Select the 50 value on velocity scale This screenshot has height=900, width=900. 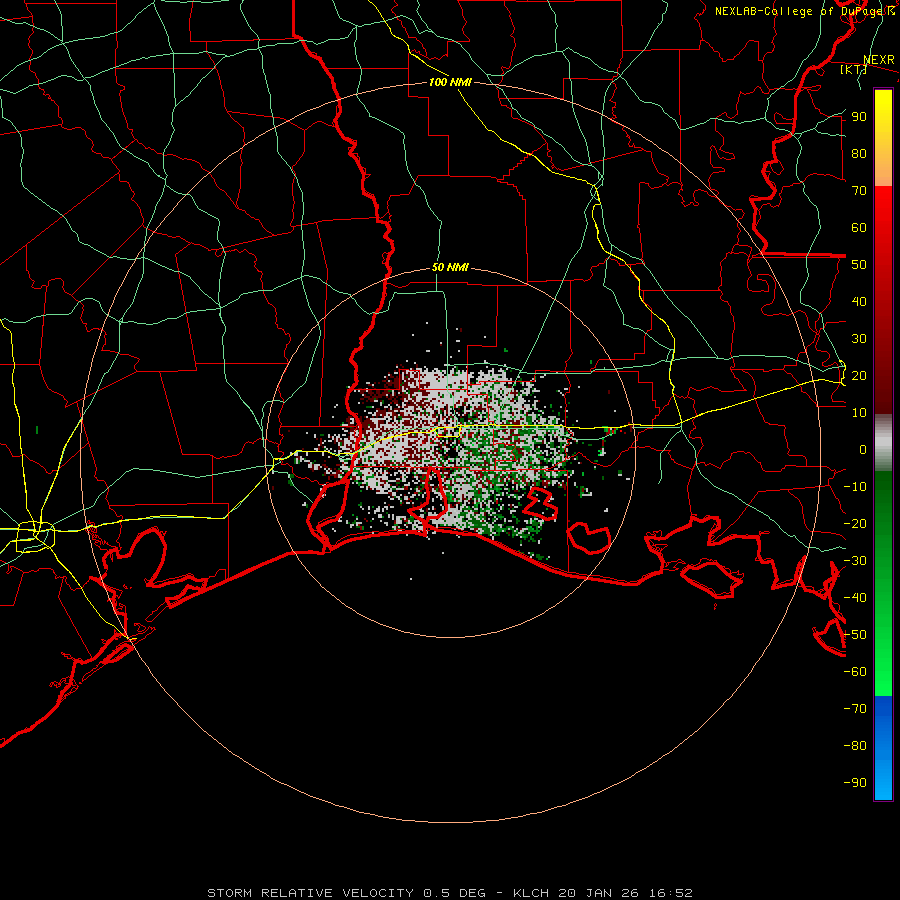[x=859, y=265]
